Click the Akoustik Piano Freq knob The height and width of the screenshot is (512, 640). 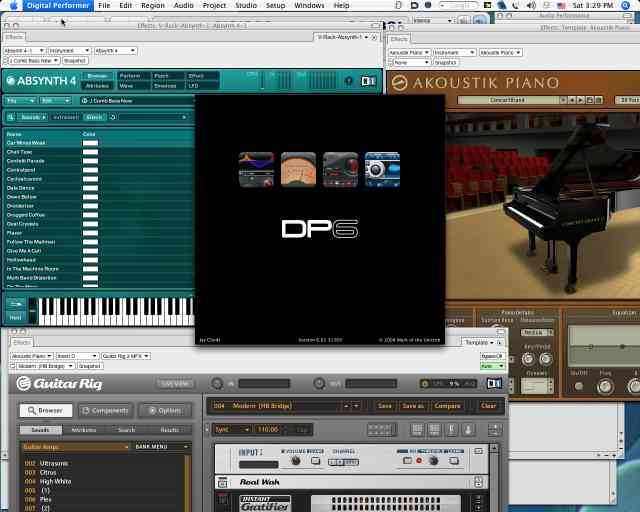pyautogui.click(x=605, y=386)
